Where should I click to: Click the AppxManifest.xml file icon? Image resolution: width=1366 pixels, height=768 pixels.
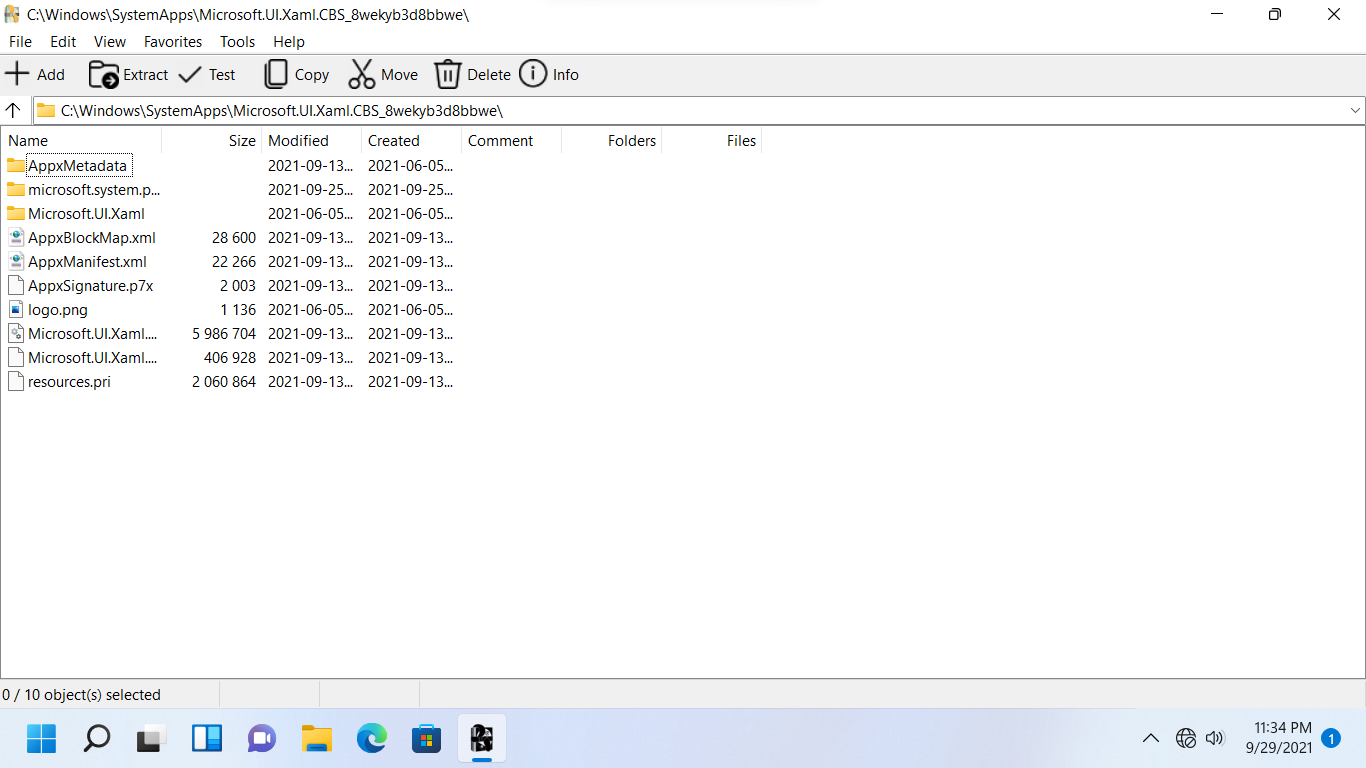[x=16, y=261]
